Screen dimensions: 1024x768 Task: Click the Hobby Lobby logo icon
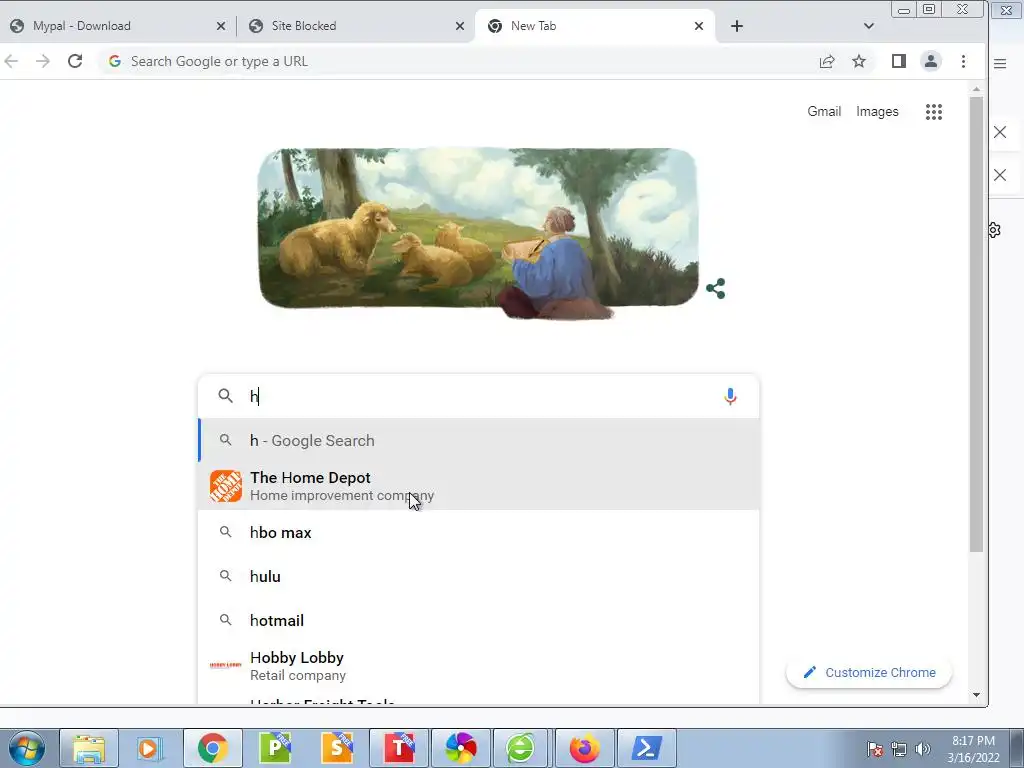[x=225, y=665]
